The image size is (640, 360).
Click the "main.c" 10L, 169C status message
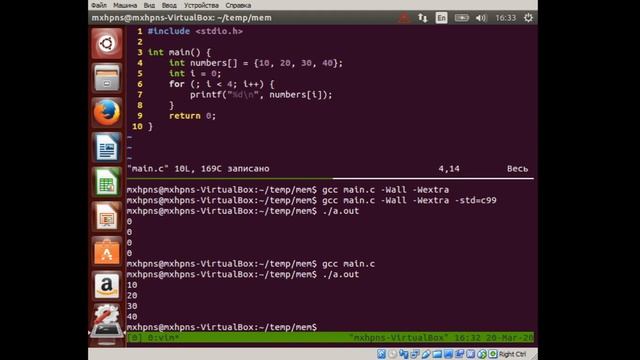(x=198, y=169)
